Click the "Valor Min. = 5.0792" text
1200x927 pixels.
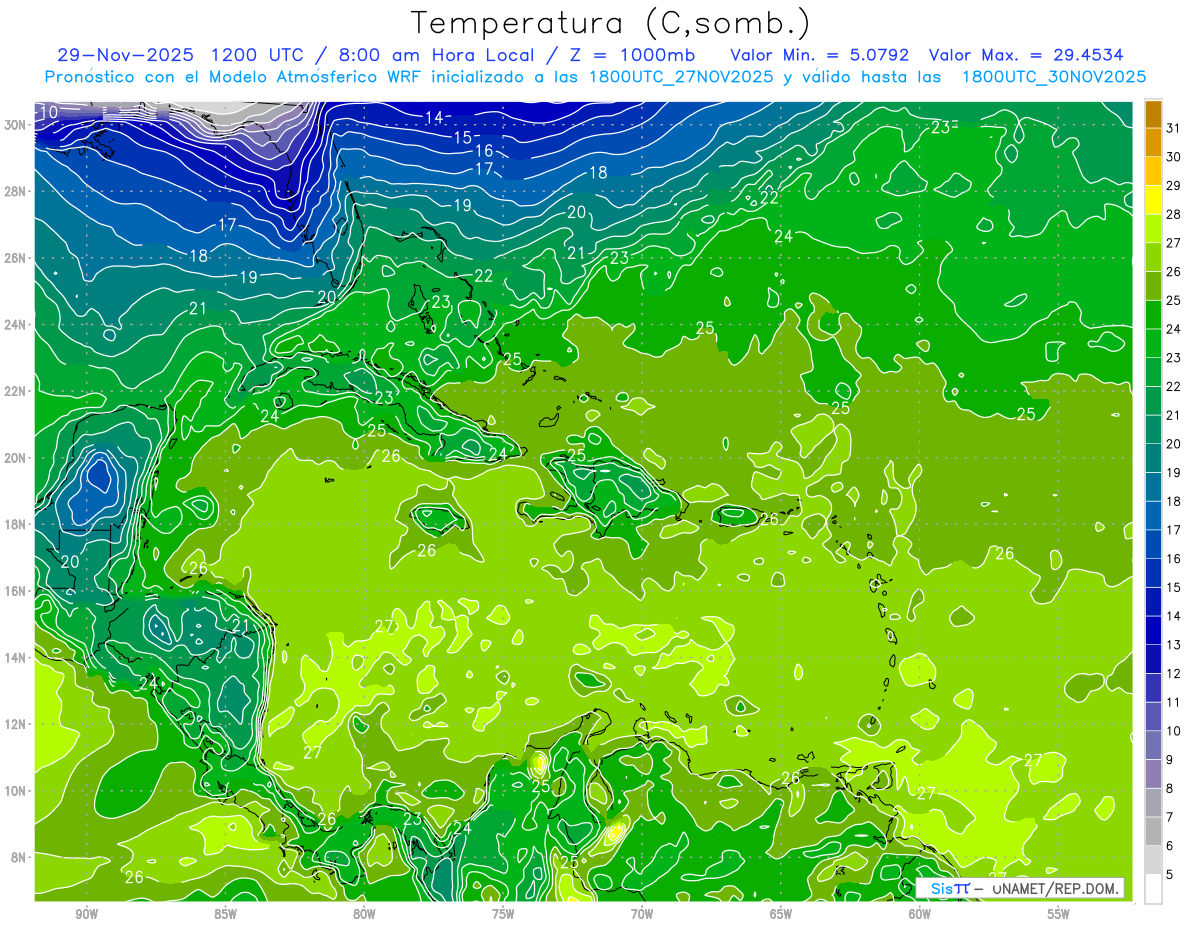(x=820, y=54)
